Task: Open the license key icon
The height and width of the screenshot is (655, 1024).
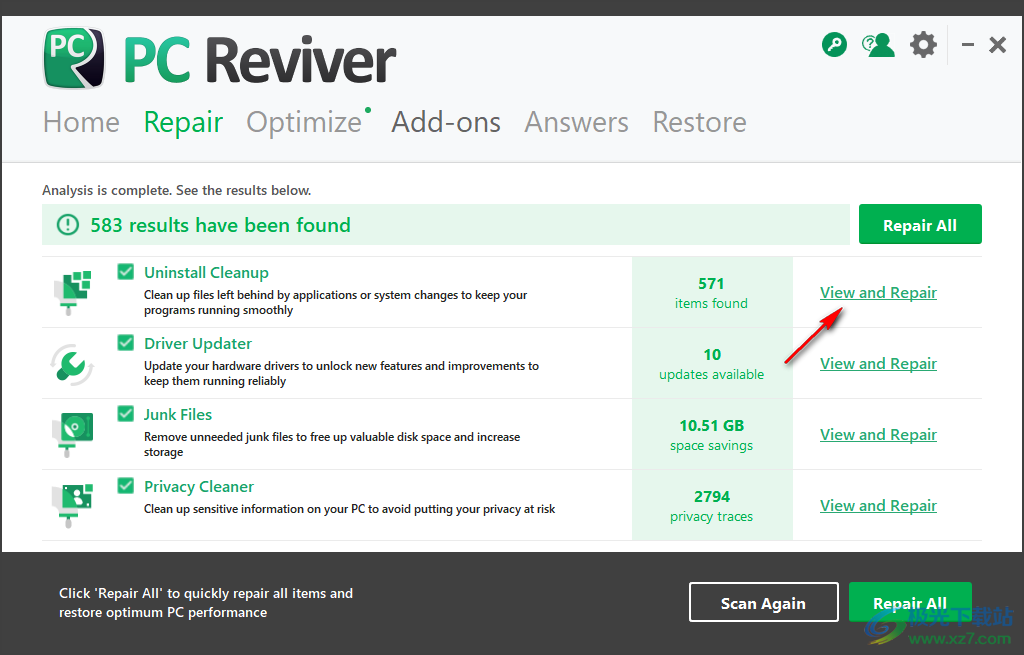Action: point(834,45)
